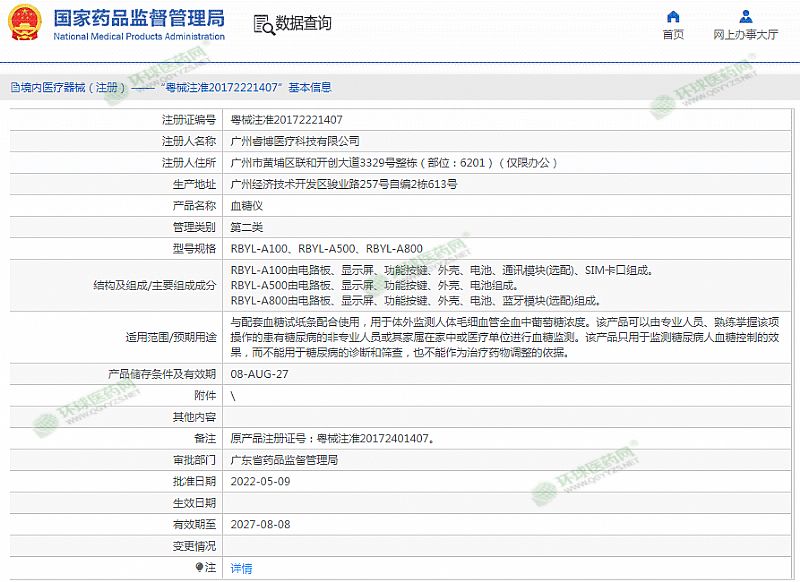Click the approving department 广东省药品监督管理局

[284, 460]
